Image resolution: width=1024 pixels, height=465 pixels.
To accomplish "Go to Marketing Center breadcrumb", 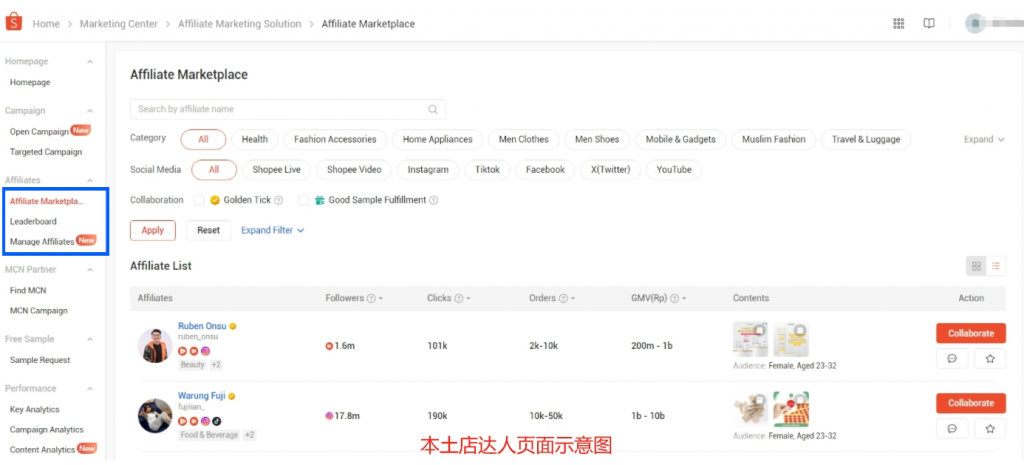I will tap(119, 24).
